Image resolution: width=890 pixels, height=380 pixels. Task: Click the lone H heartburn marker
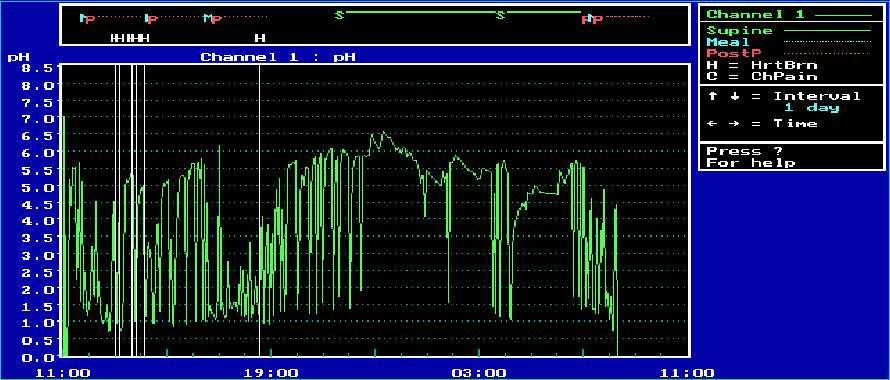click(260, 38)
